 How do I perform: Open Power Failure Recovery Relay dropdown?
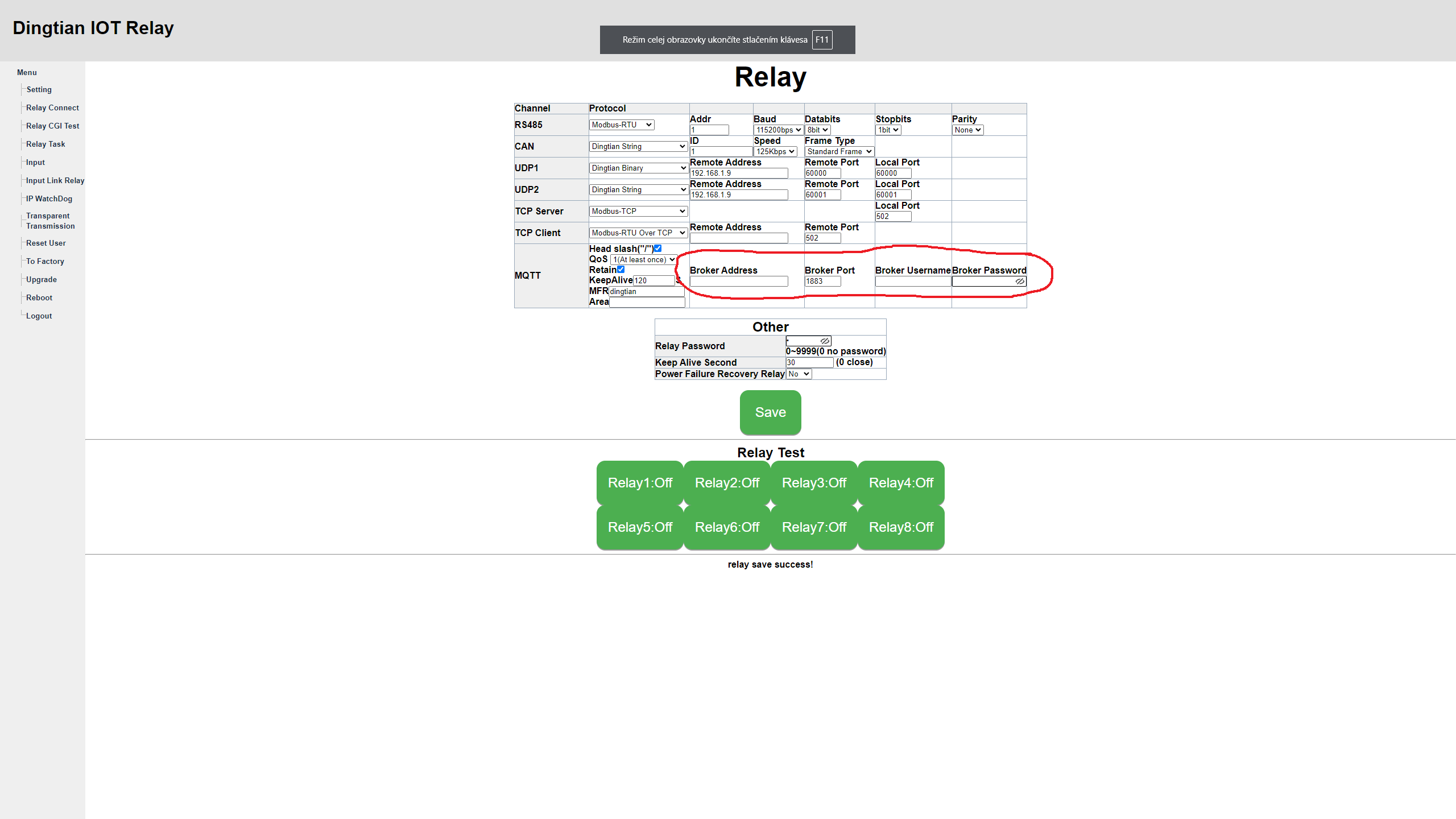click(x=799, y=374)
